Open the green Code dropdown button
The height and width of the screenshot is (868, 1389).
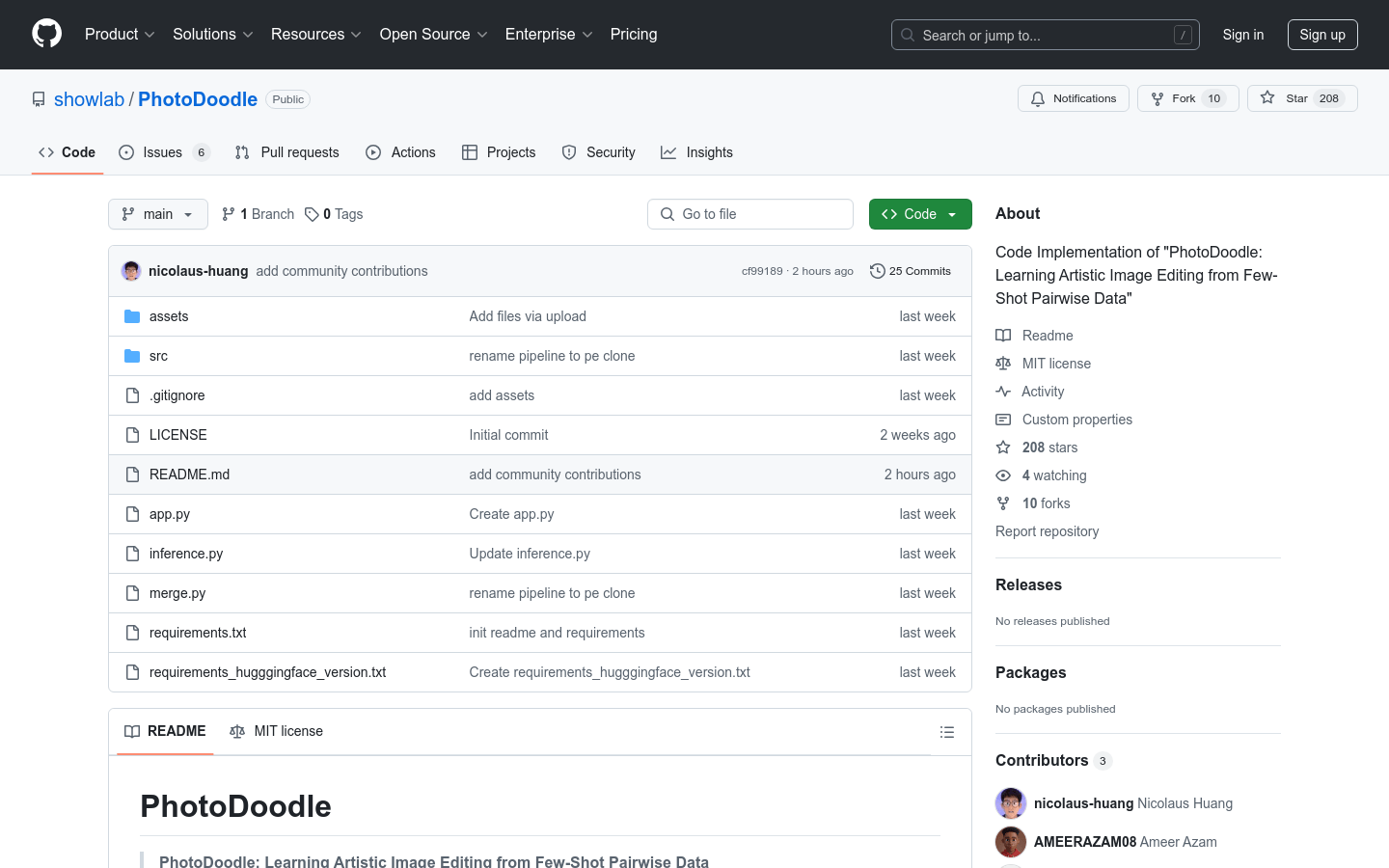pyautogui.click(x=920, y=214)
